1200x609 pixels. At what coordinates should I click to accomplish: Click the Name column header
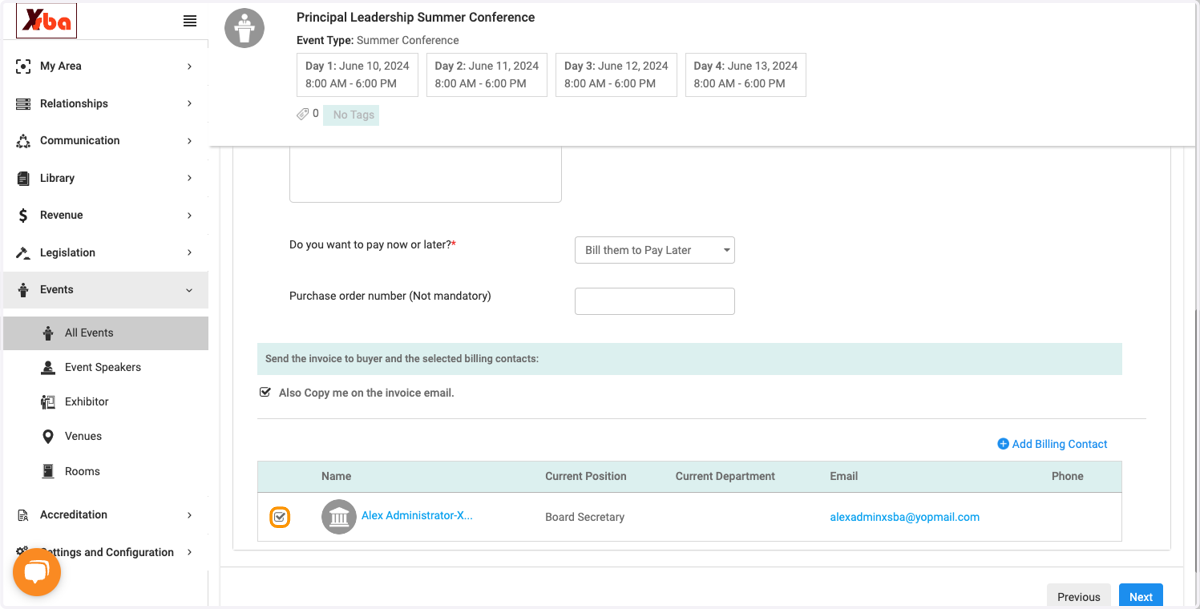pyautogui.click(x=336, y=476)
